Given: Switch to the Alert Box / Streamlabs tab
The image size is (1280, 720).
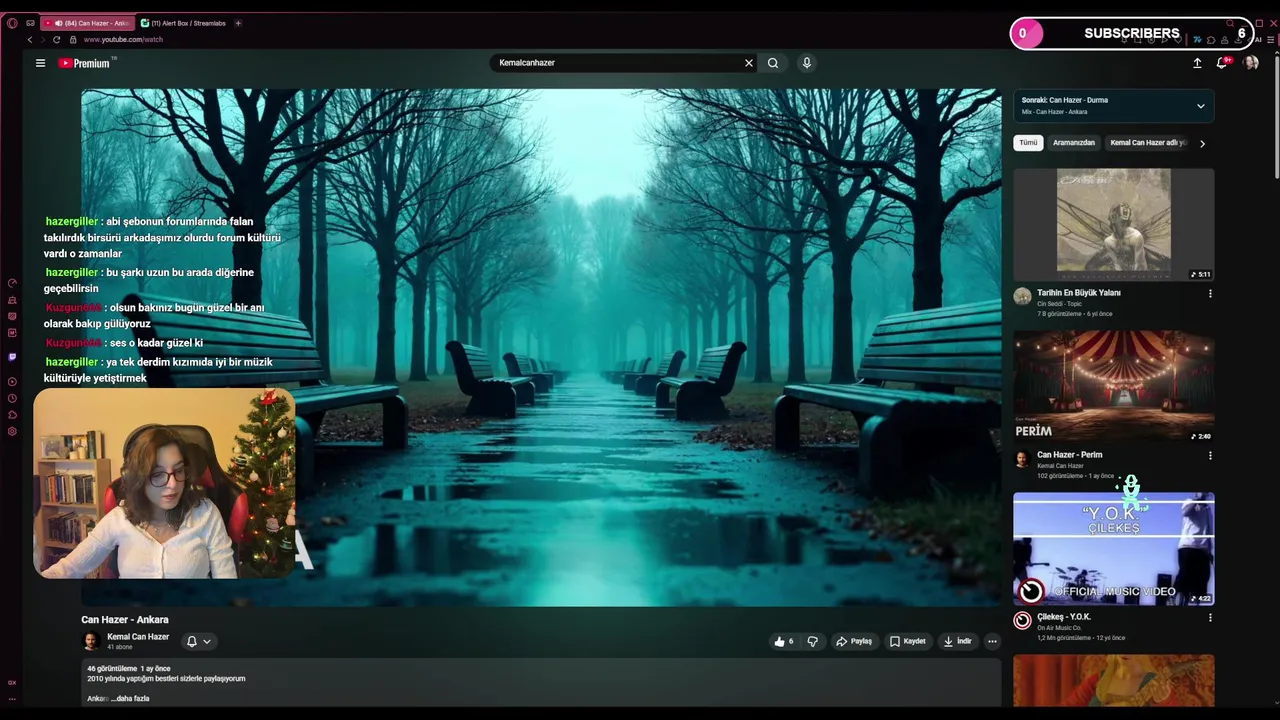Looking at the screenshot, I should pyautogui.click(x=184, y=23).
